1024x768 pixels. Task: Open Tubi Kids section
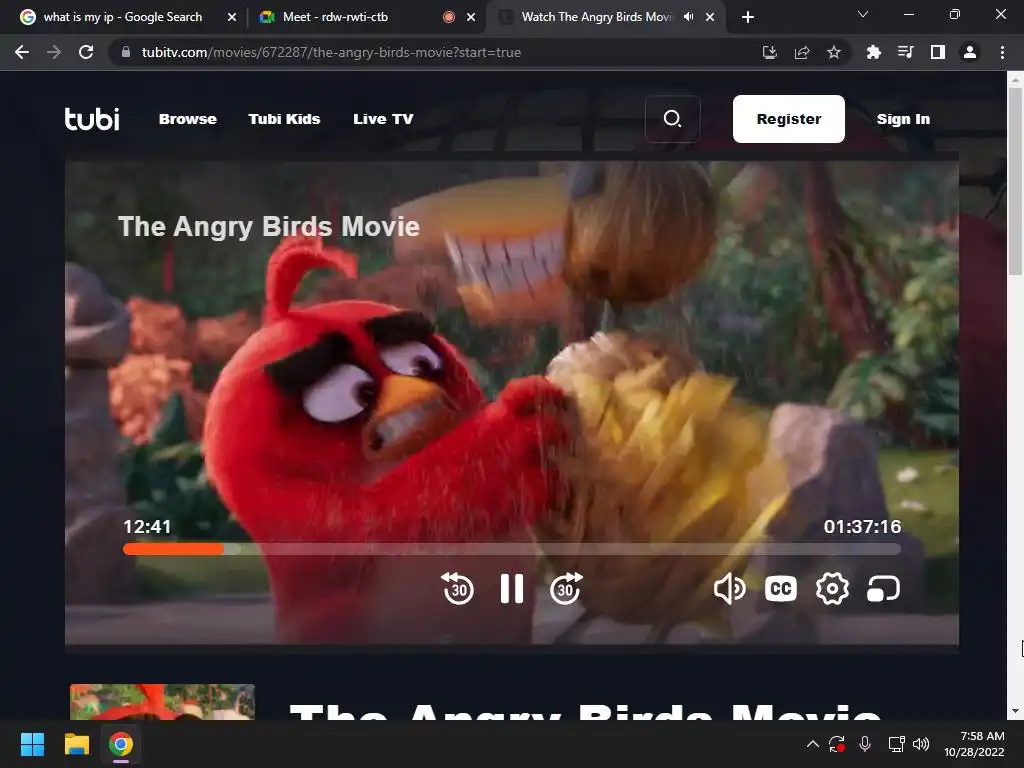tap(284, 119)
